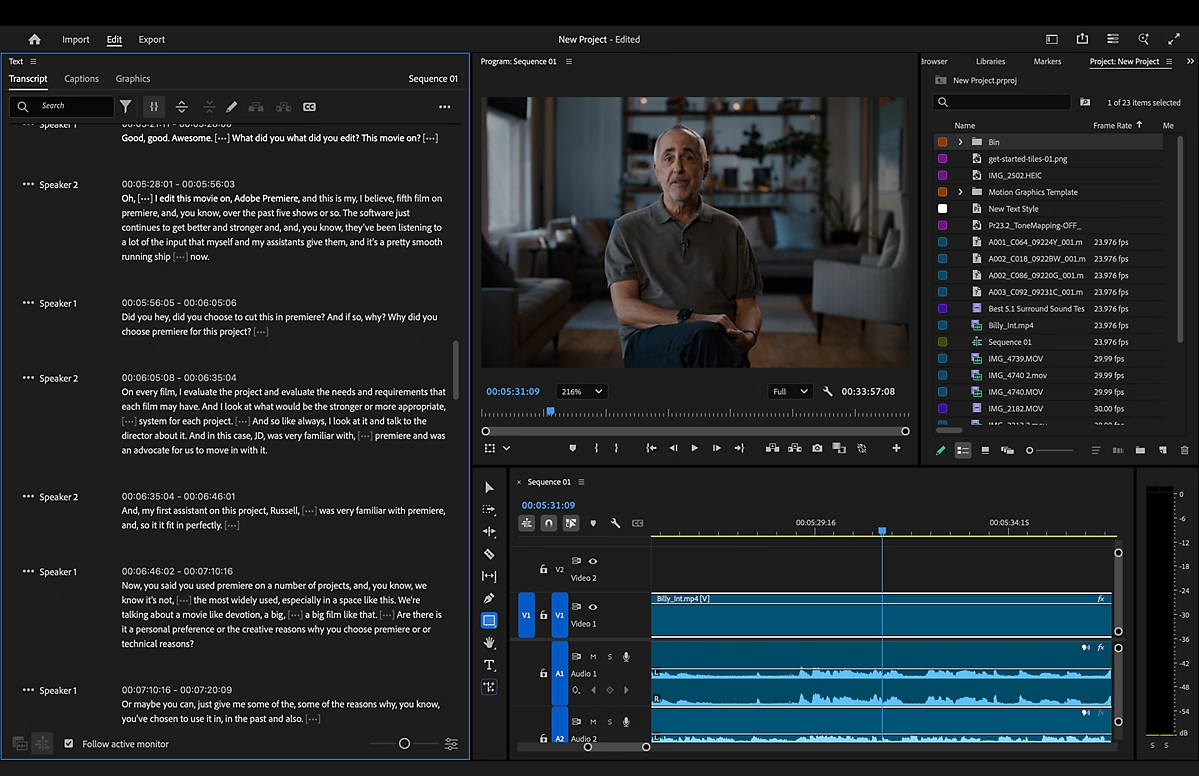Hide the Video 2 track with eye icon
The image size is (1199, 776).
pos(593,562)
